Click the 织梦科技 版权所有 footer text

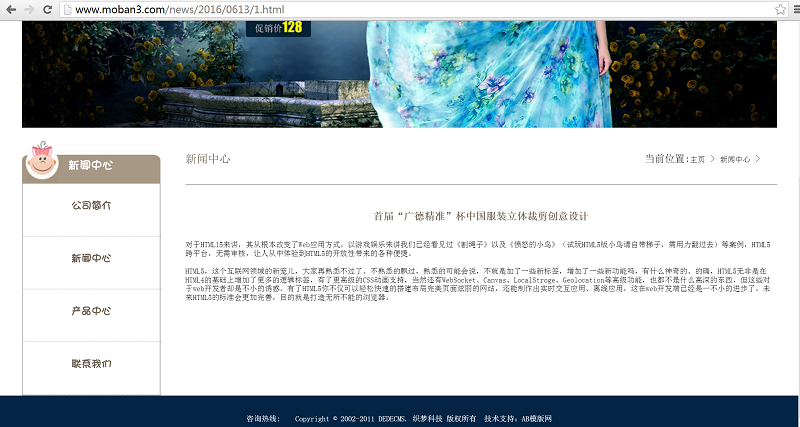(x=444, y=419)
